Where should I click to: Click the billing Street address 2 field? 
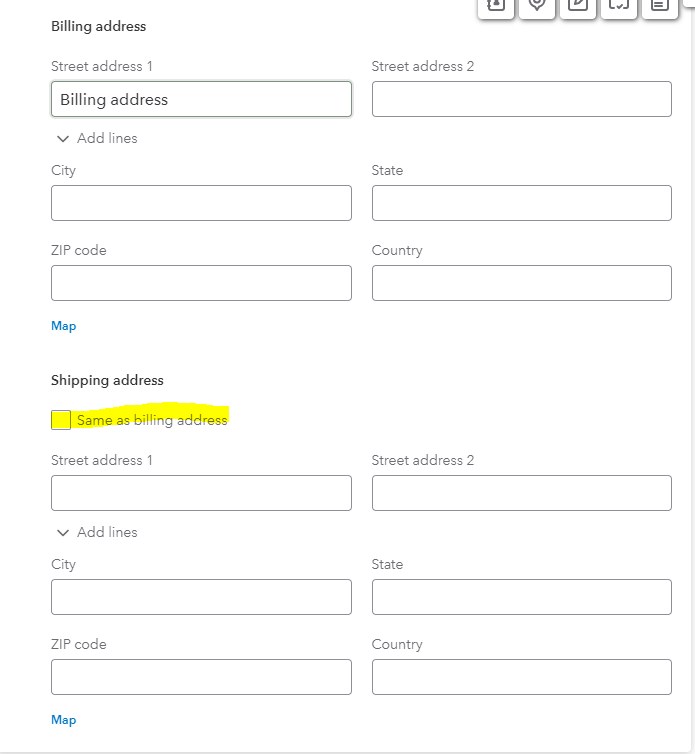point(522,99)
